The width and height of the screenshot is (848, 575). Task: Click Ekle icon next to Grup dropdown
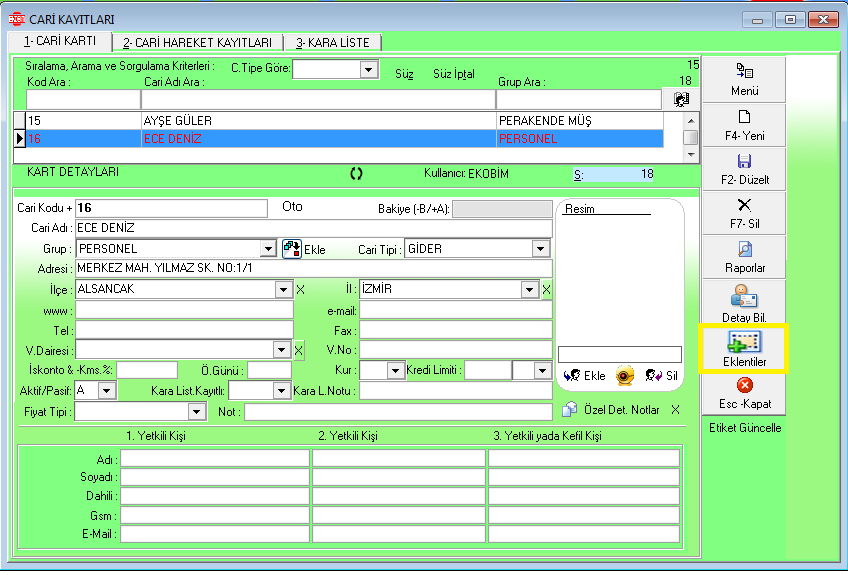(292, 249)
